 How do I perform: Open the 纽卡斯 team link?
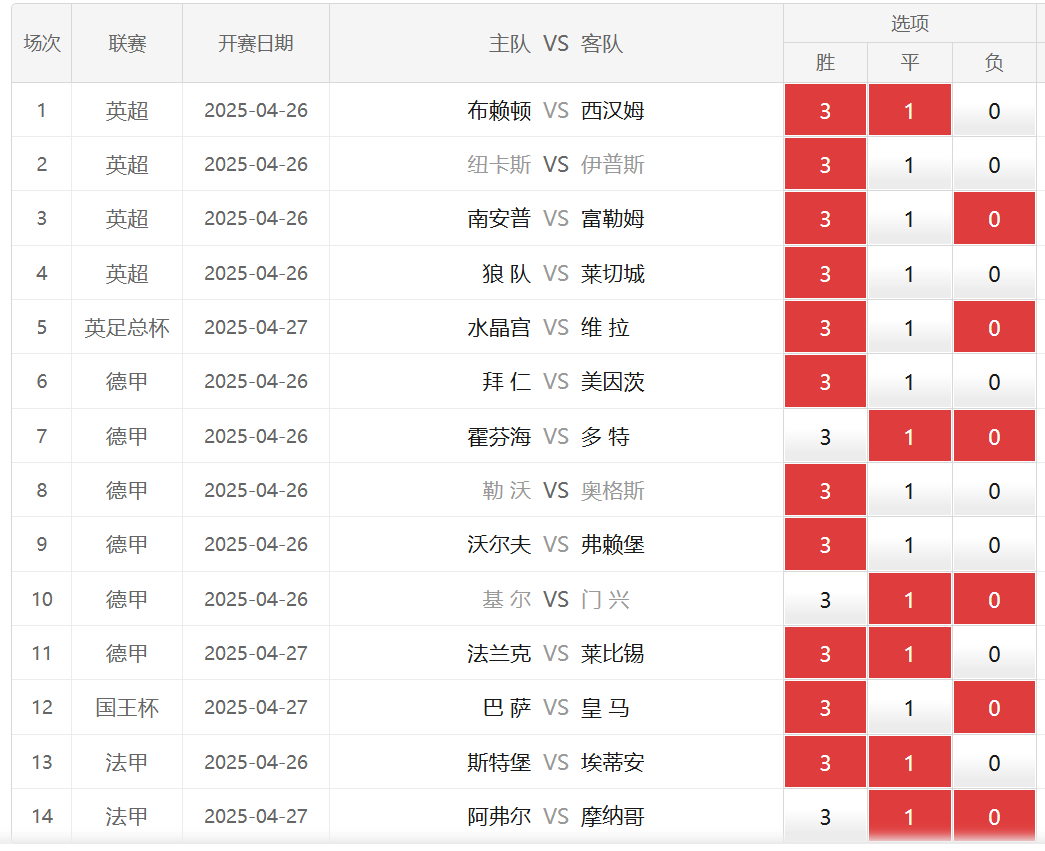(499, 165)
